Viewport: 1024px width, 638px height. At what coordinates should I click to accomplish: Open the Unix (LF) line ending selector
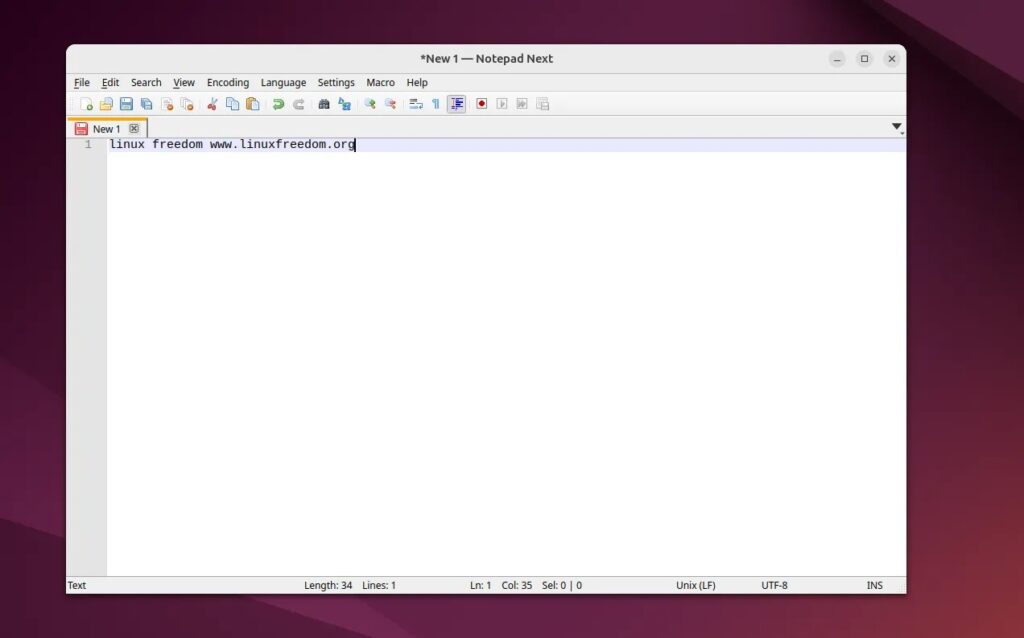(695, 585)
